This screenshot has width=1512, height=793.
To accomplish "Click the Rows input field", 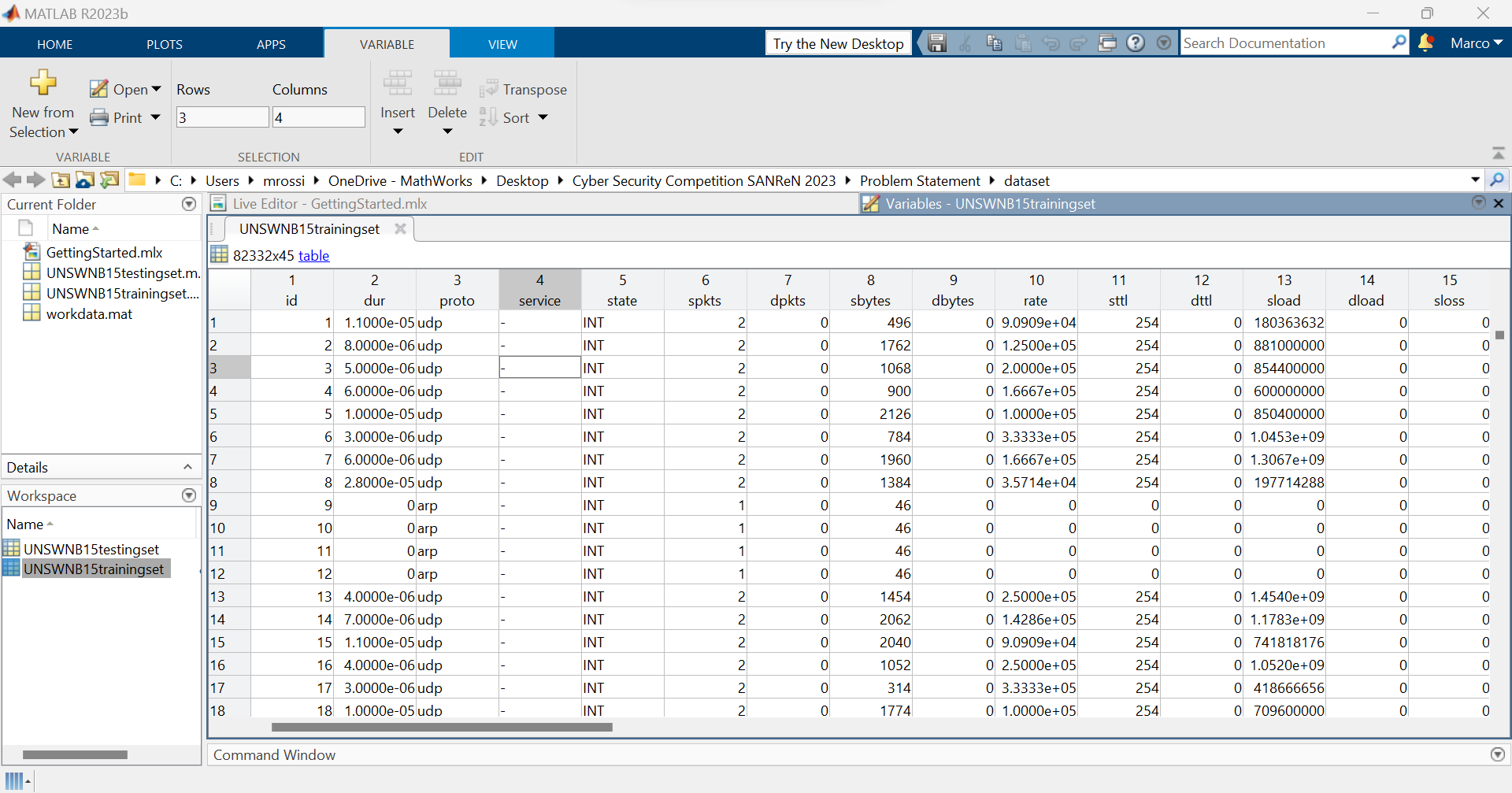I will coord(222,117).
